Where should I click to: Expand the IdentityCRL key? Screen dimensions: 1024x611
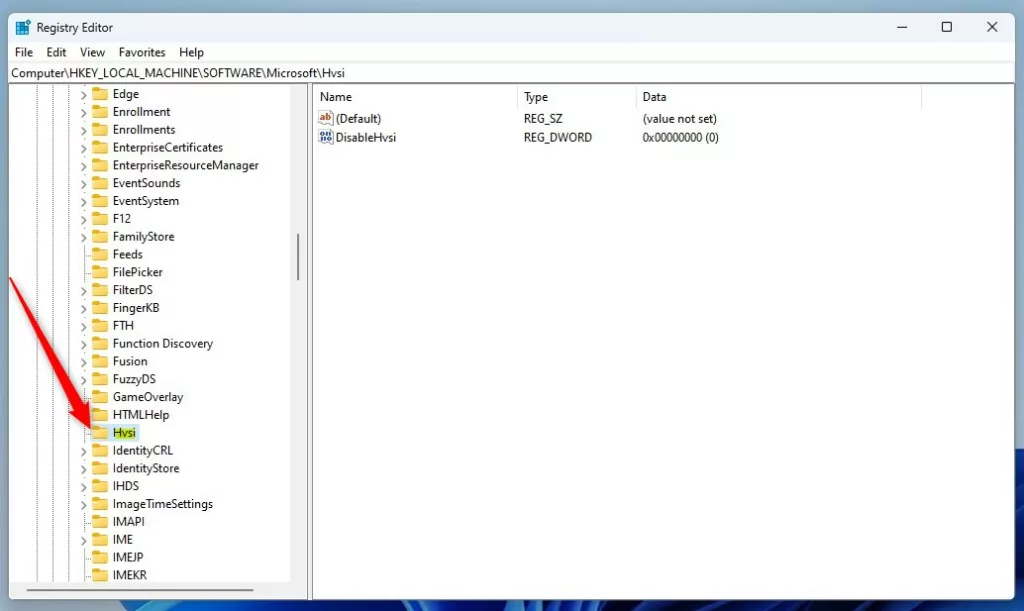83,451
